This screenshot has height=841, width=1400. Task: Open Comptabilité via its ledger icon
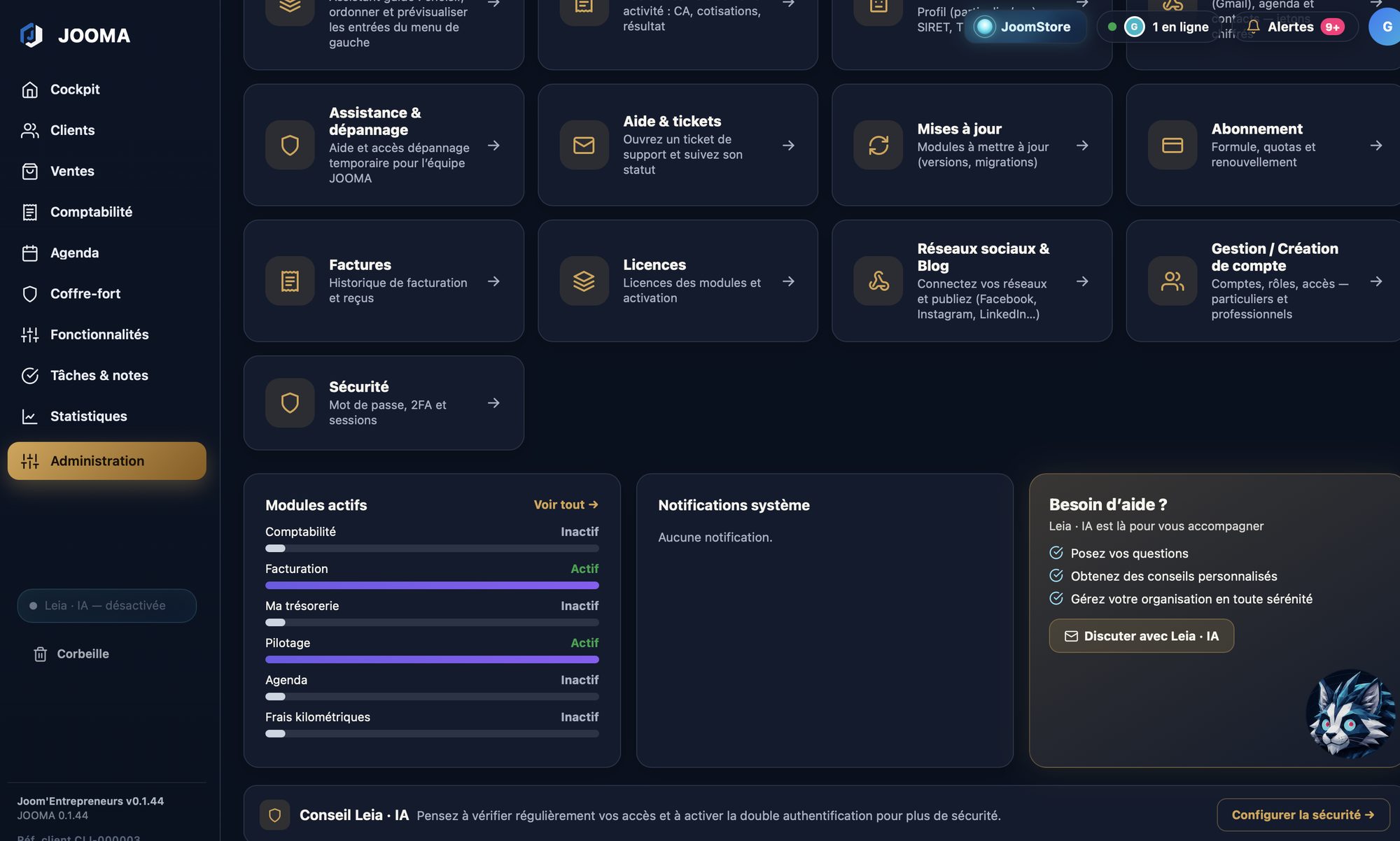(29, 212)
